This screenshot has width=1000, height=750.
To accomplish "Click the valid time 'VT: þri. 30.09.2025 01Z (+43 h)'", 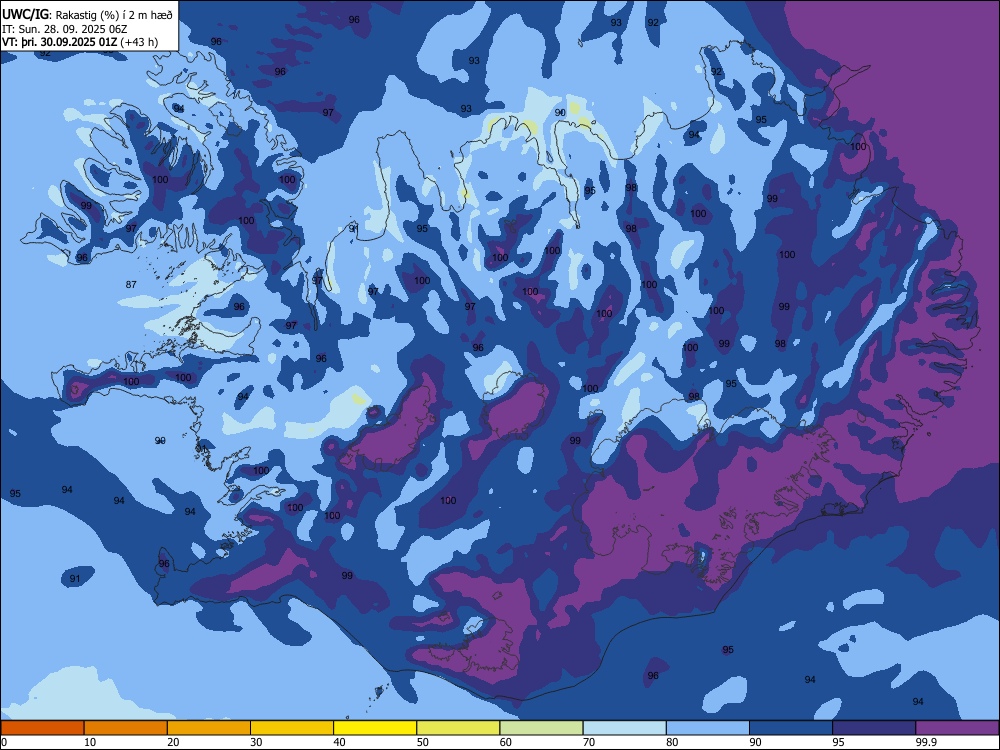I will point(80,43).
